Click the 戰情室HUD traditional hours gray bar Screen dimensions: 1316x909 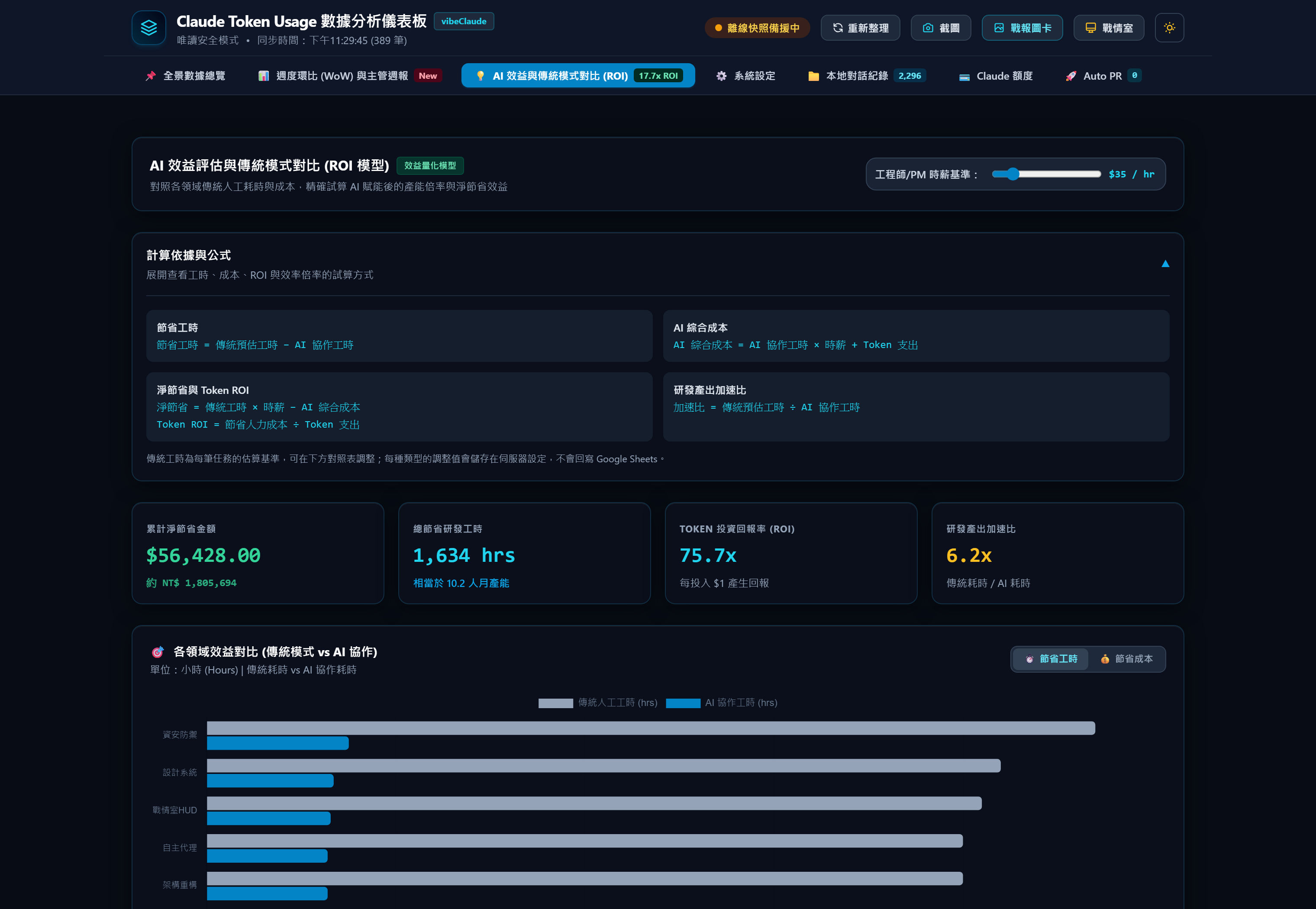coord(594,804)
